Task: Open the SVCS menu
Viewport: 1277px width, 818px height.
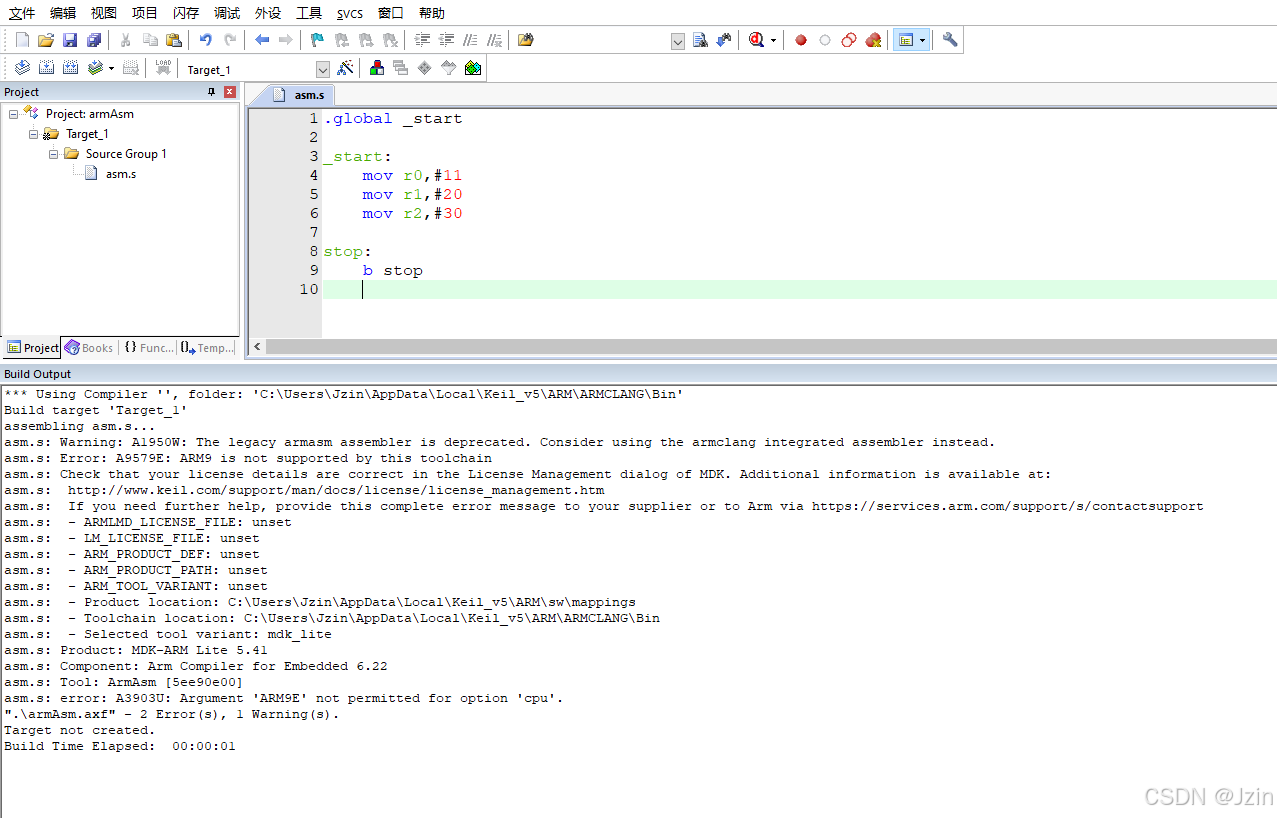Action: (350, 13)
